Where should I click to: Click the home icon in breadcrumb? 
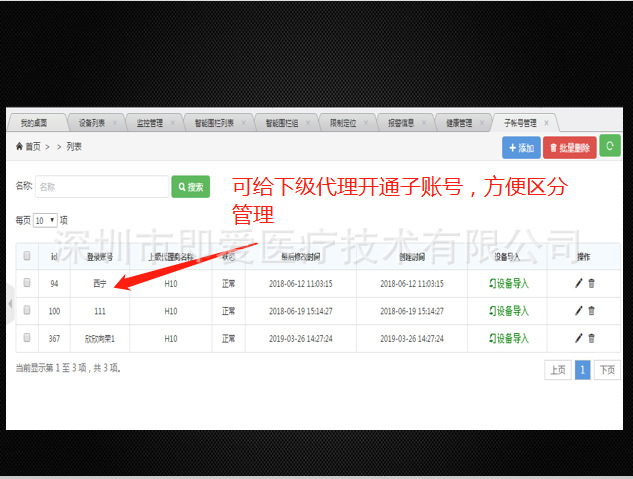(19, 146)
